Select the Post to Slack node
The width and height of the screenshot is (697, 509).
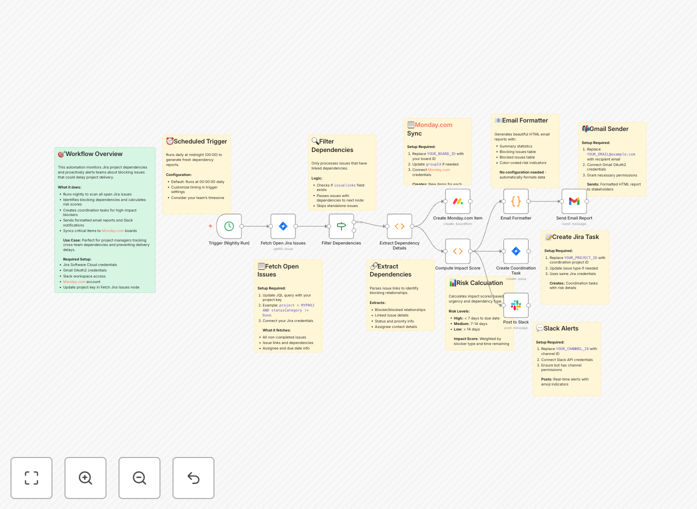coord(516,305)
